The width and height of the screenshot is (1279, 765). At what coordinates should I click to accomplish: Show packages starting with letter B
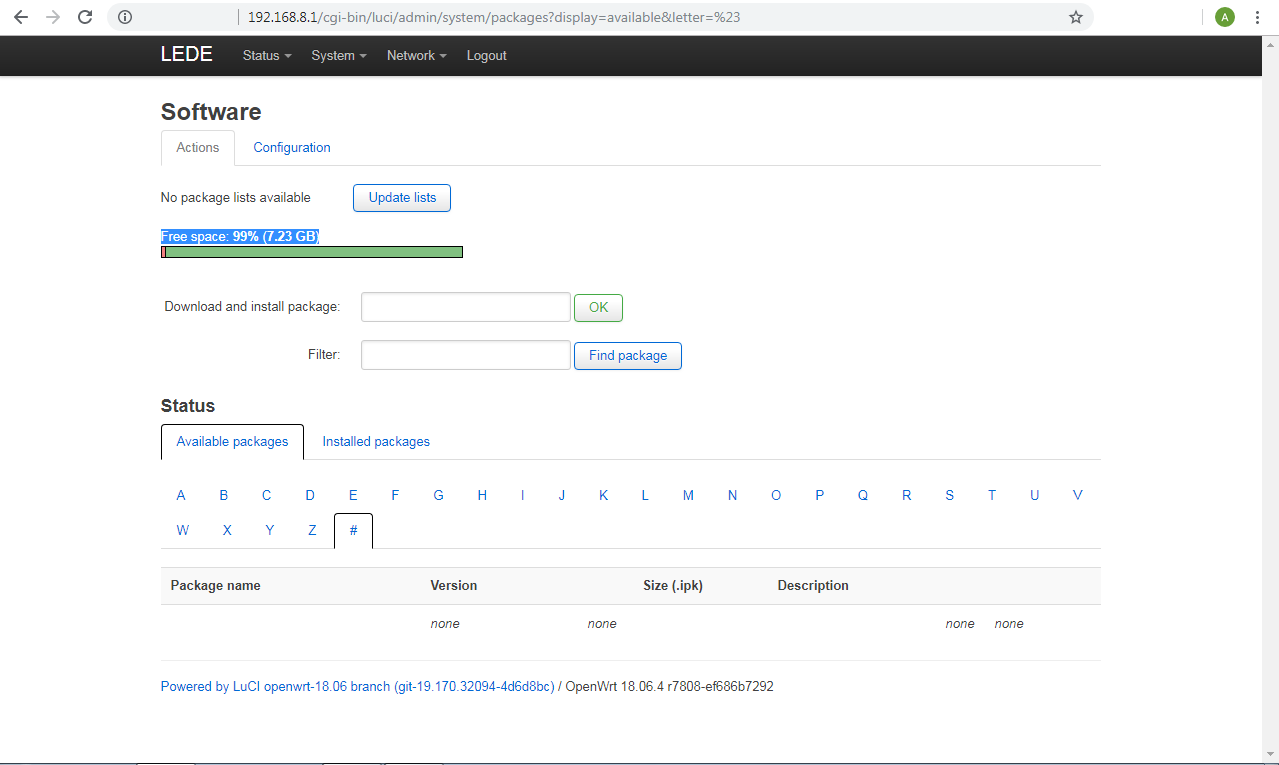[x=224, y=496]
